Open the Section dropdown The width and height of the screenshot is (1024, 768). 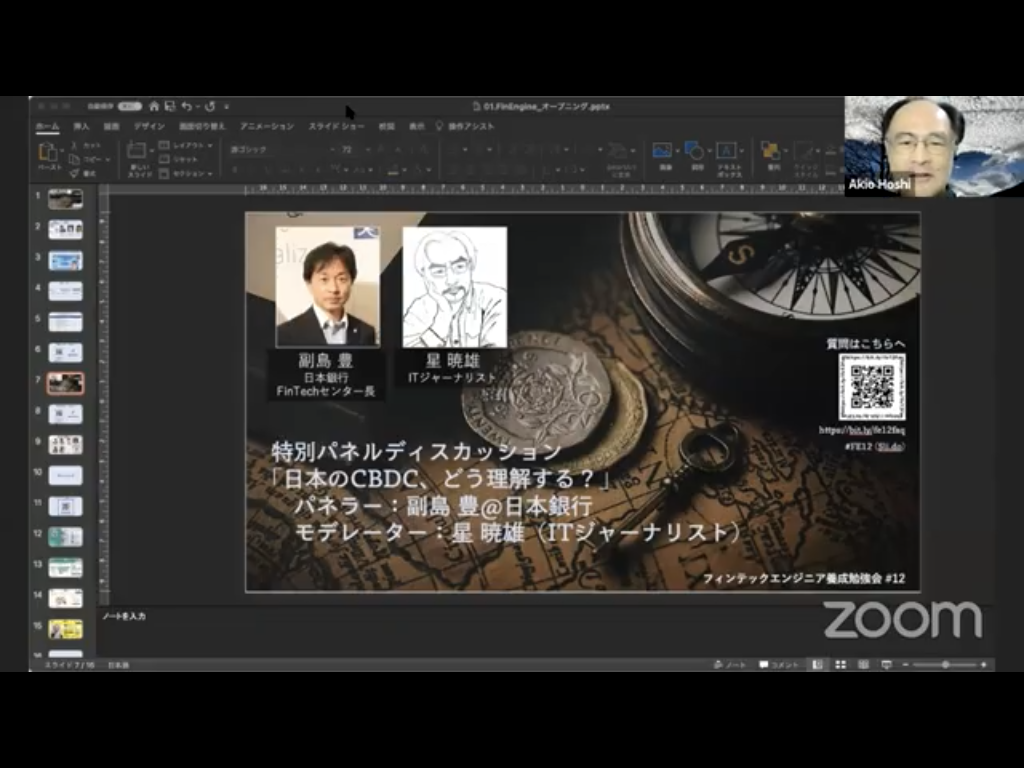click(x=187, y=174)
